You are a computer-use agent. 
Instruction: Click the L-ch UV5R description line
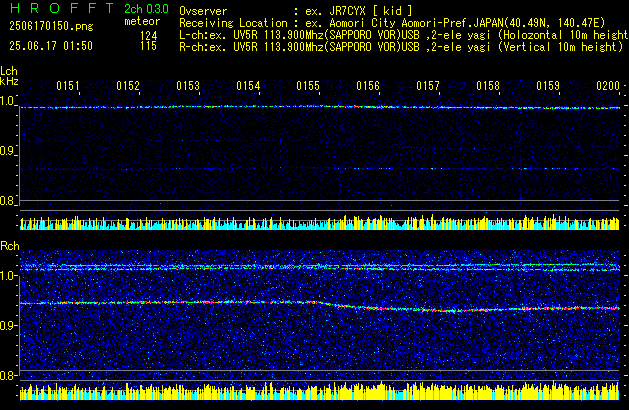404,35
